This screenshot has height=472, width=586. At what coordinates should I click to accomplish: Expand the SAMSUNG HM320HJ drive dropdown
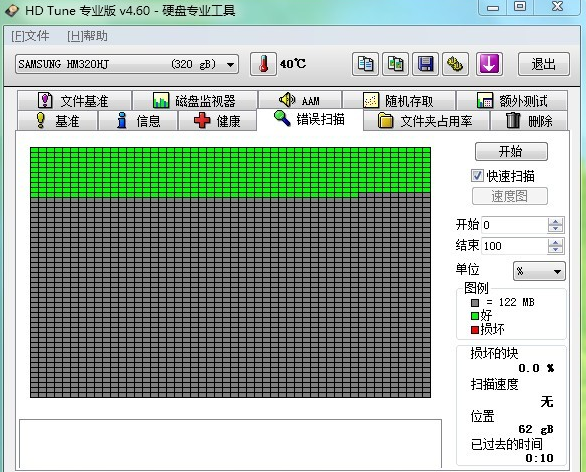click(230, 65)
